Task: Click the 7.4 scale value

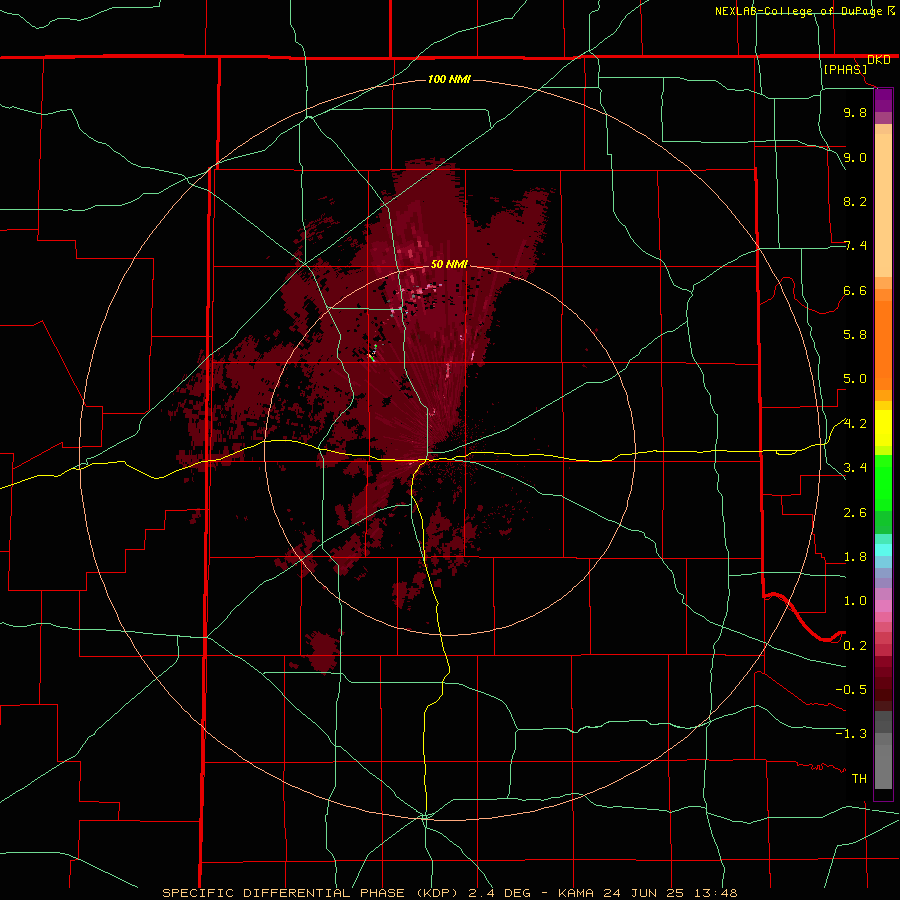Action: [855, 246]
